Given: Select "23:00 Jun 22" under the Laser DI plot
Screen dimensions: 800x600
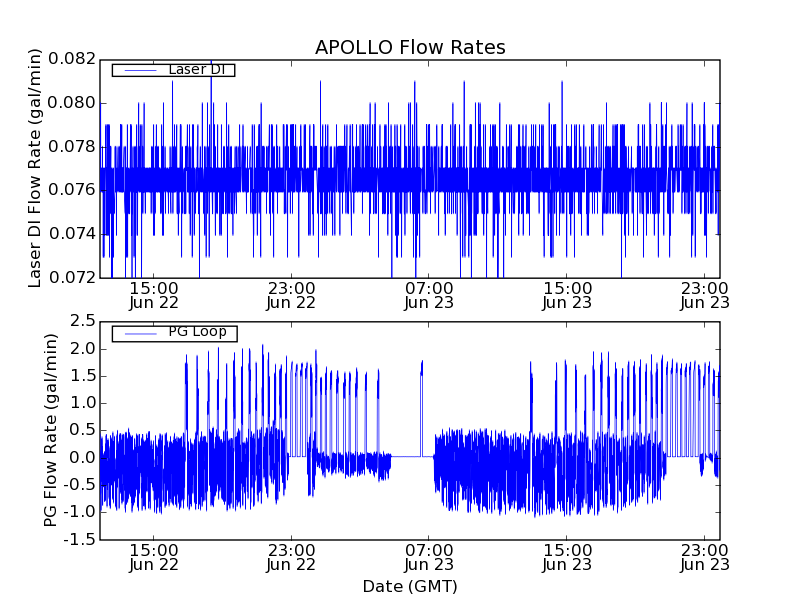Looking at the screenshot, I should (291, 295).
